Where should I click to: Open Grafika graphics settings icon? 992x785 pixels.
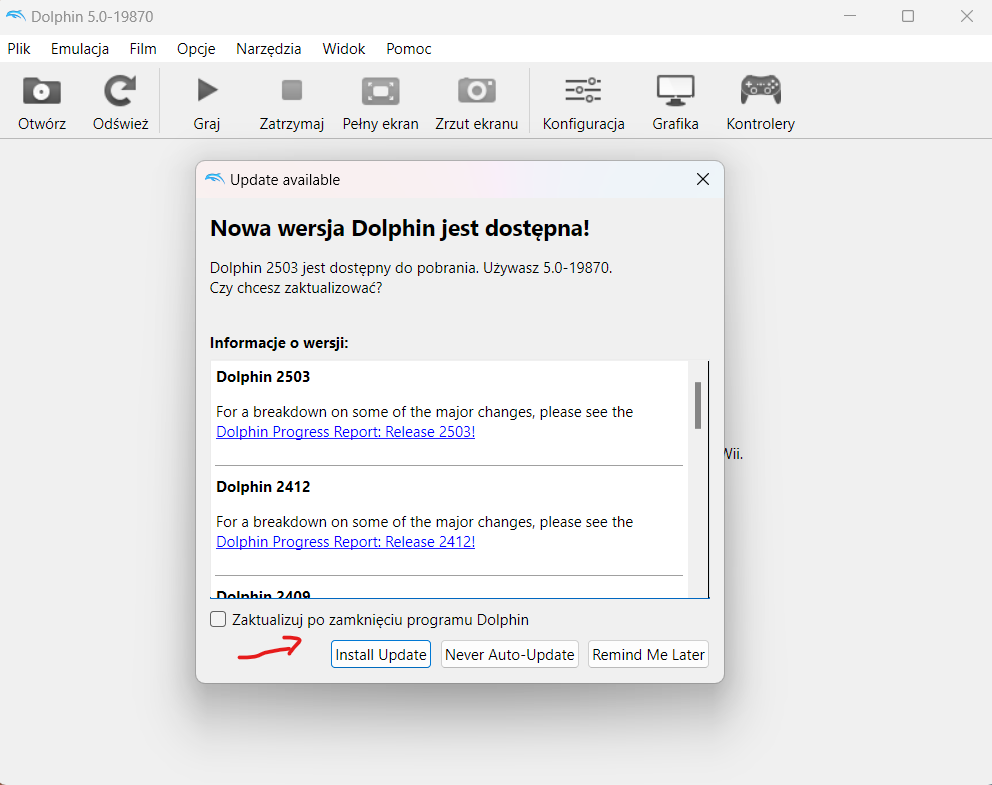[675, 90]
